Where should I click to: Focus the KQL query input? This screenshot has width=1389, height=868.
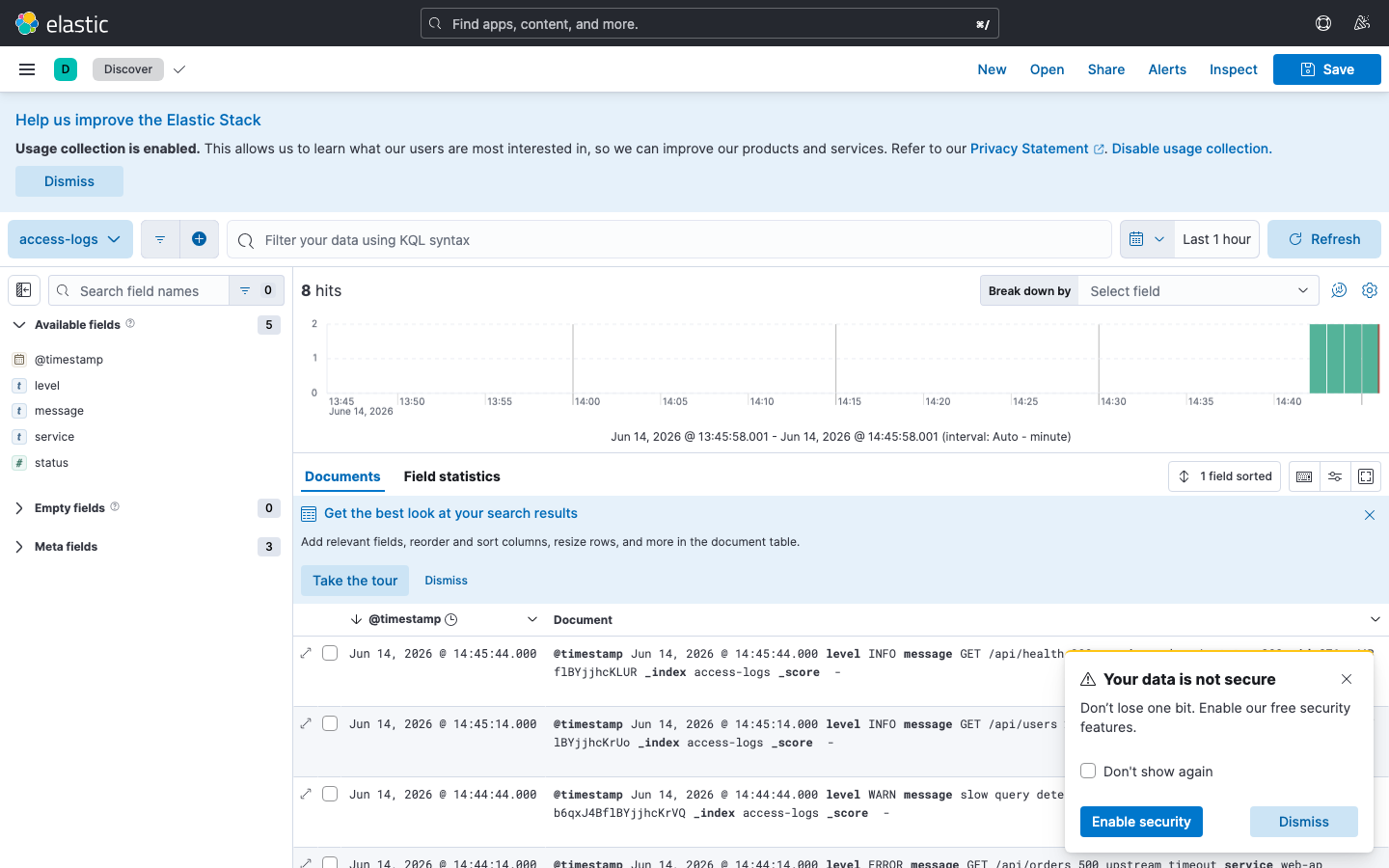pyautogui.click(x=669, y=239)
